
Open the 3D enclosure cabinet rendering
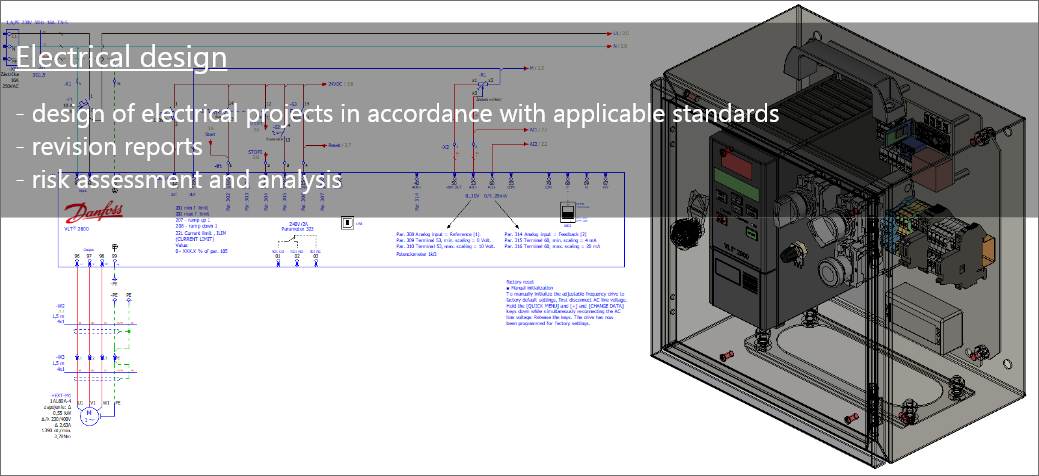click(x=840, y=239)
